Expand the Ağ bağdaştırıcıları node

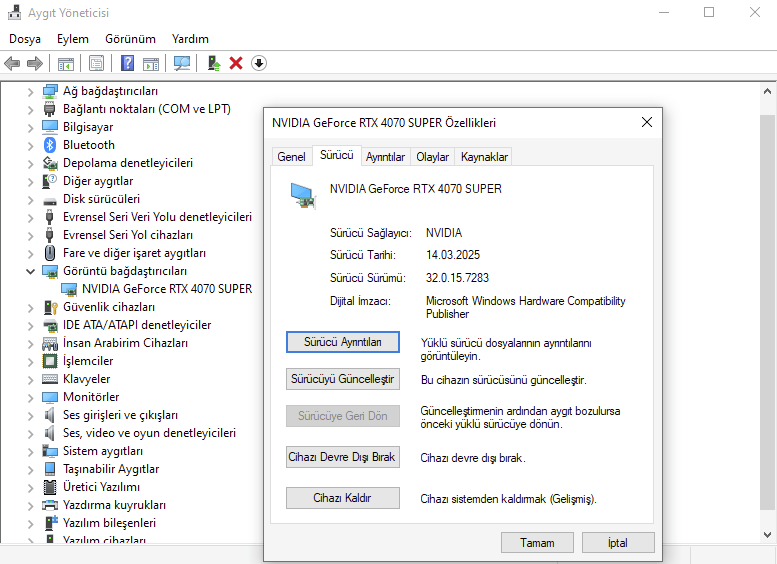(30, 92)
